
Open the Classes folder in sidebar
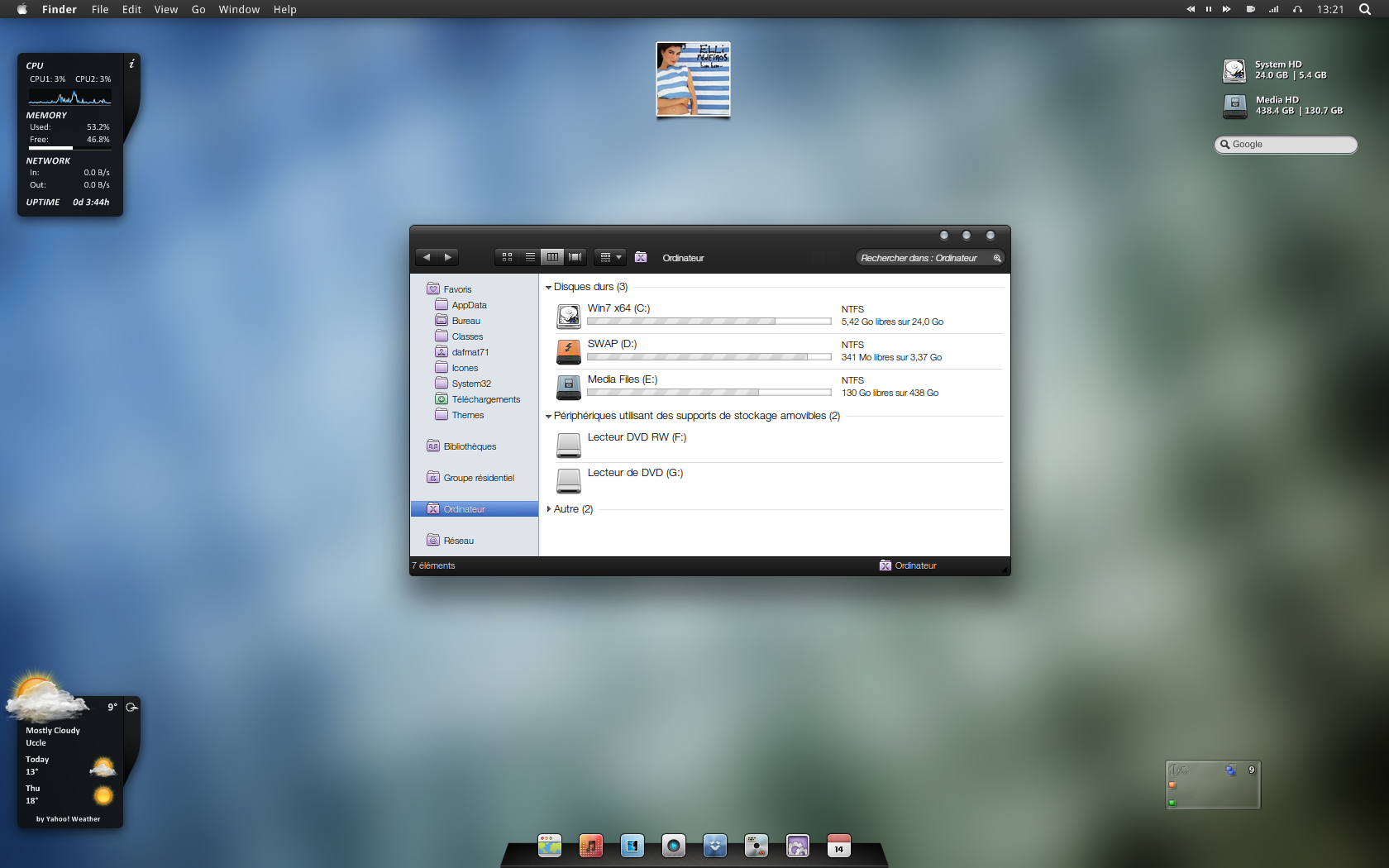click(459, 336)
